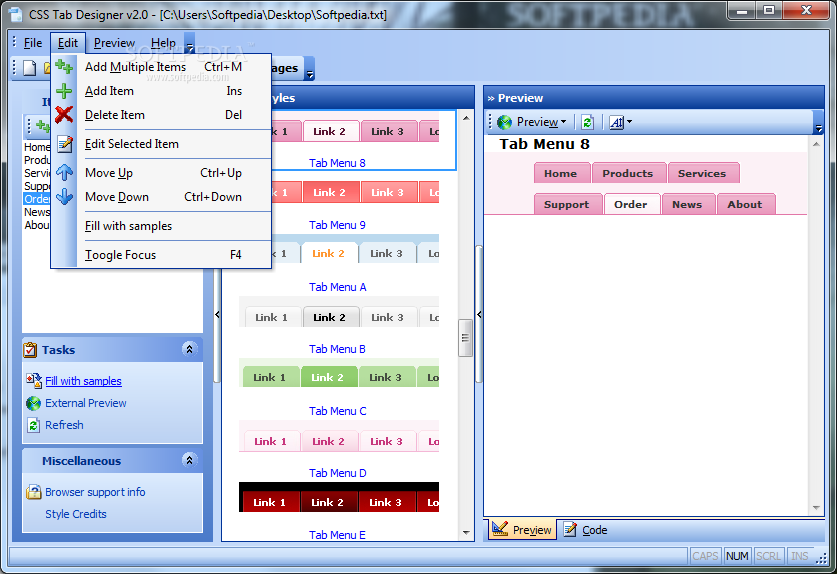Click the Preview tab ruler icon
This screenshot has width=837, height=574.
[500, 529]
